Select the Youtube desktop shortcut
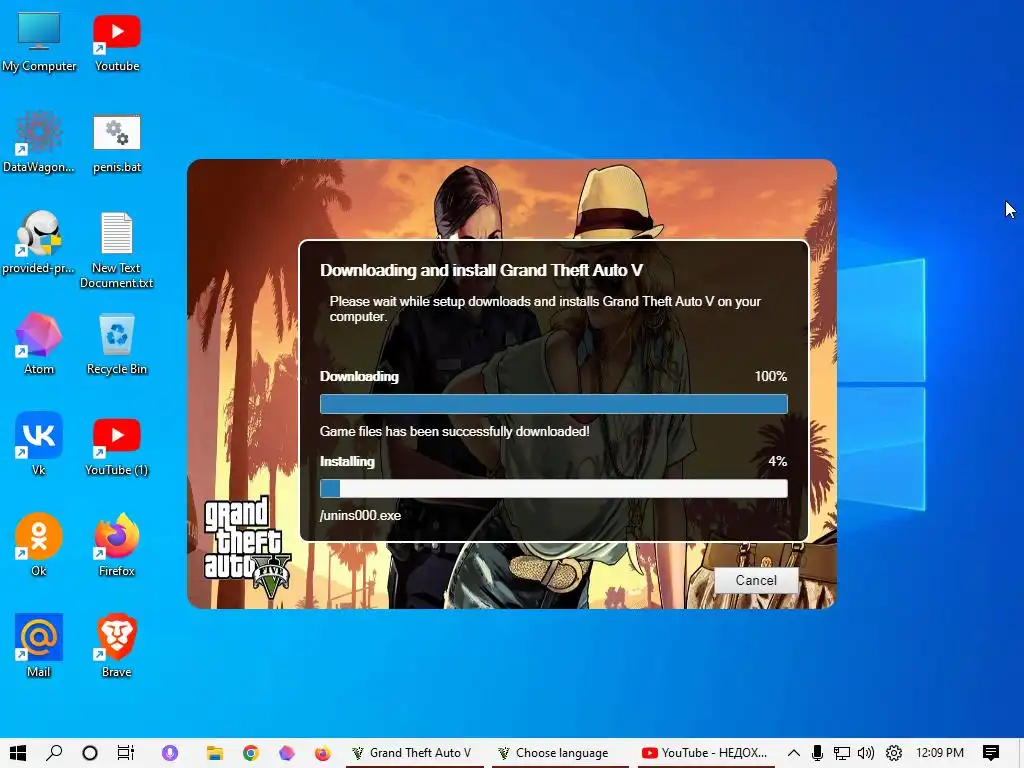This screenshot has width=1024, height=768. click(x=117, y=42)
